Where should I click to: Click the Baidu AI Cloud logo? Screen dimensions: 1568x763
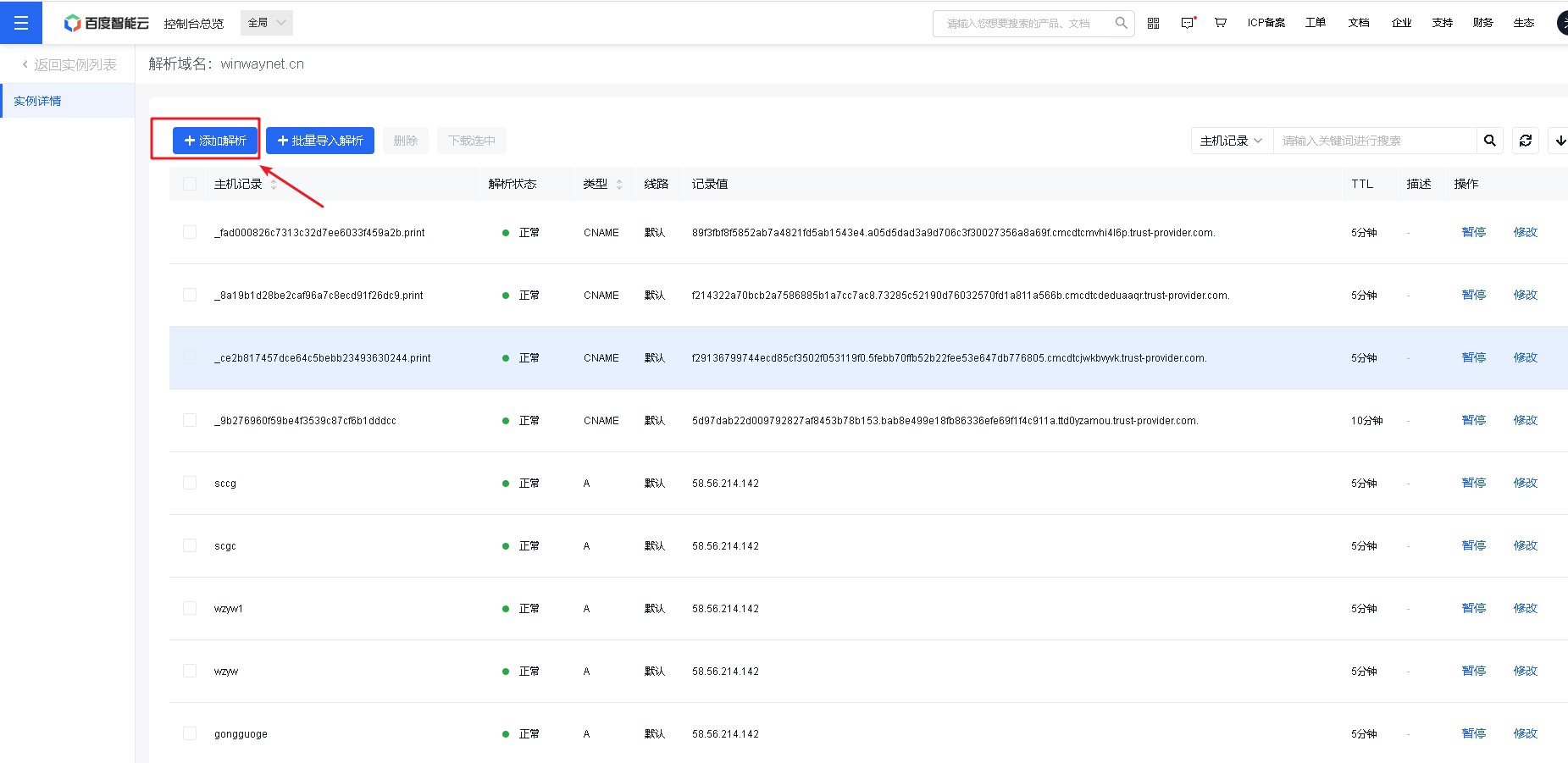tap(107, 23)
